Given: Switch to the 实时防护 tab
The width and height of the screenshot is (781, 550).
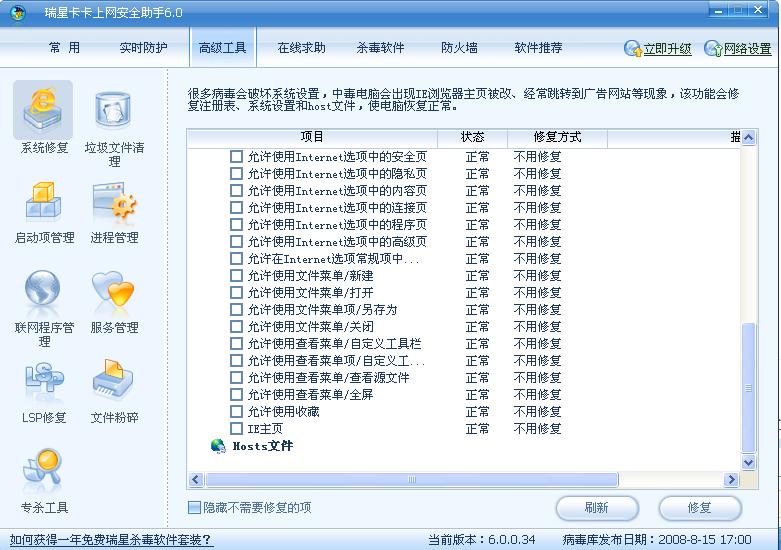Looking at the screenshot, I should coord(143,48).
